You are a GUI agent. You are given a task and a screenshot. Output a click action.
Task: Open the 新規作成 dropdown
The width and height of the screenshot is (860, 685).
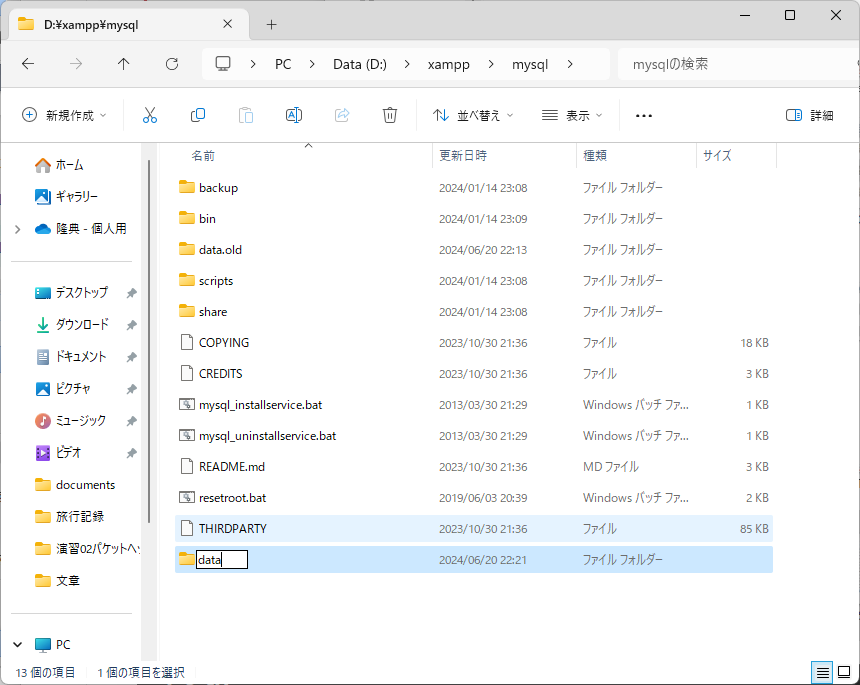(x=64, y=116)
